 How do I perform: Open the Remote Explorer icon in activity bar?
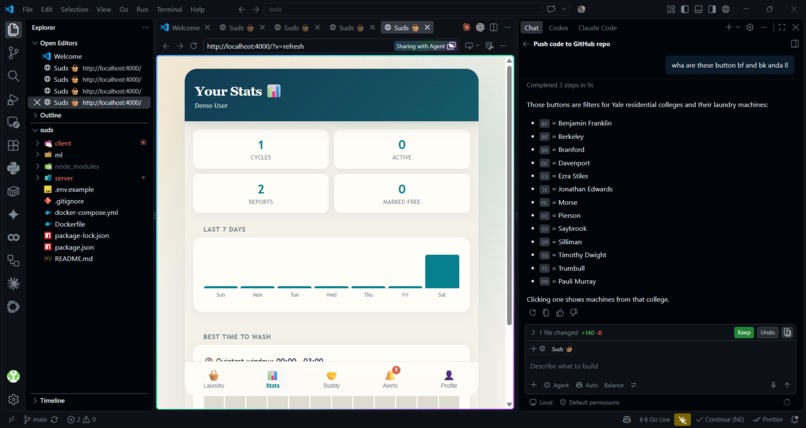(x=13, y=122)
